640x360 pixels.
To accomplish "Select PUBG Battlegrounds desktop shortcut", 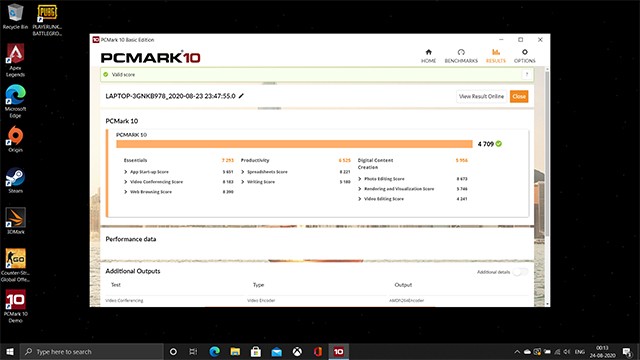I will click(47, 20).
